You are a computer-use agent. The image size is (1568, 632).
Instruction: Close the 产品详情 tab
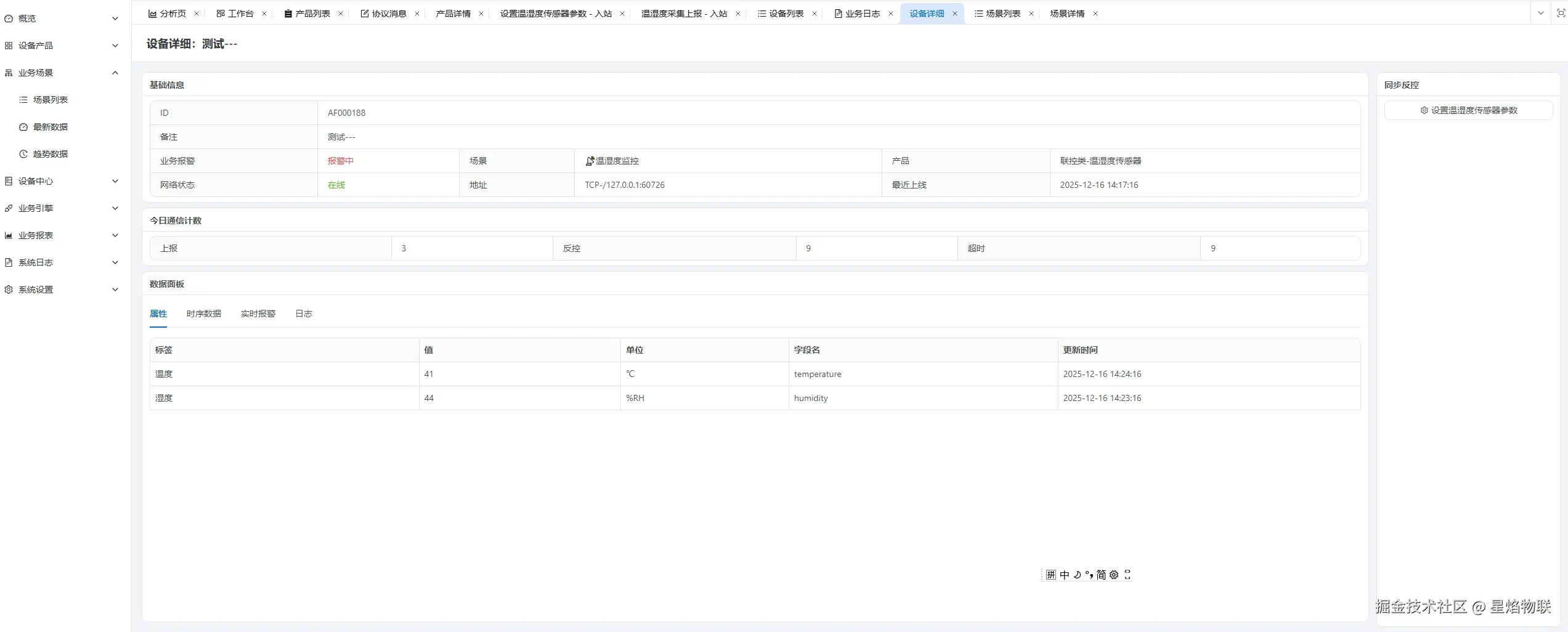tap(481, 14)
